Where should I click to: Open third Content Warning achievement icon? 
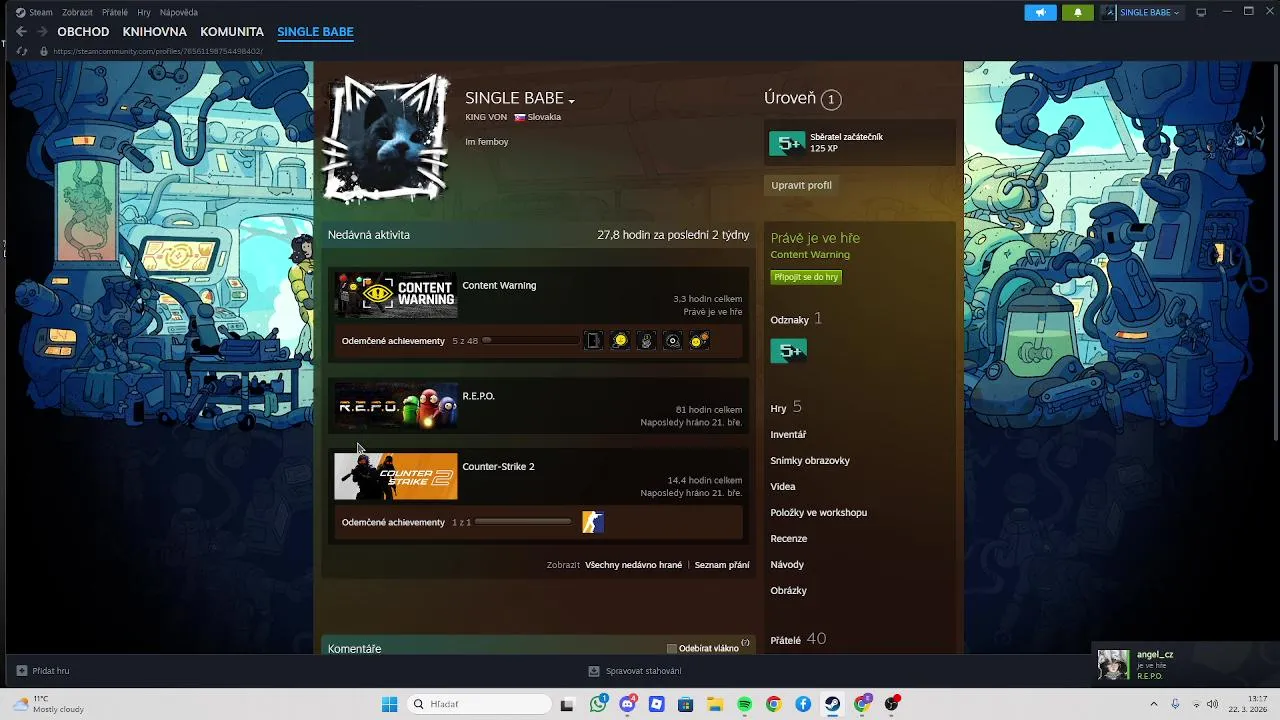click(646, 341)
